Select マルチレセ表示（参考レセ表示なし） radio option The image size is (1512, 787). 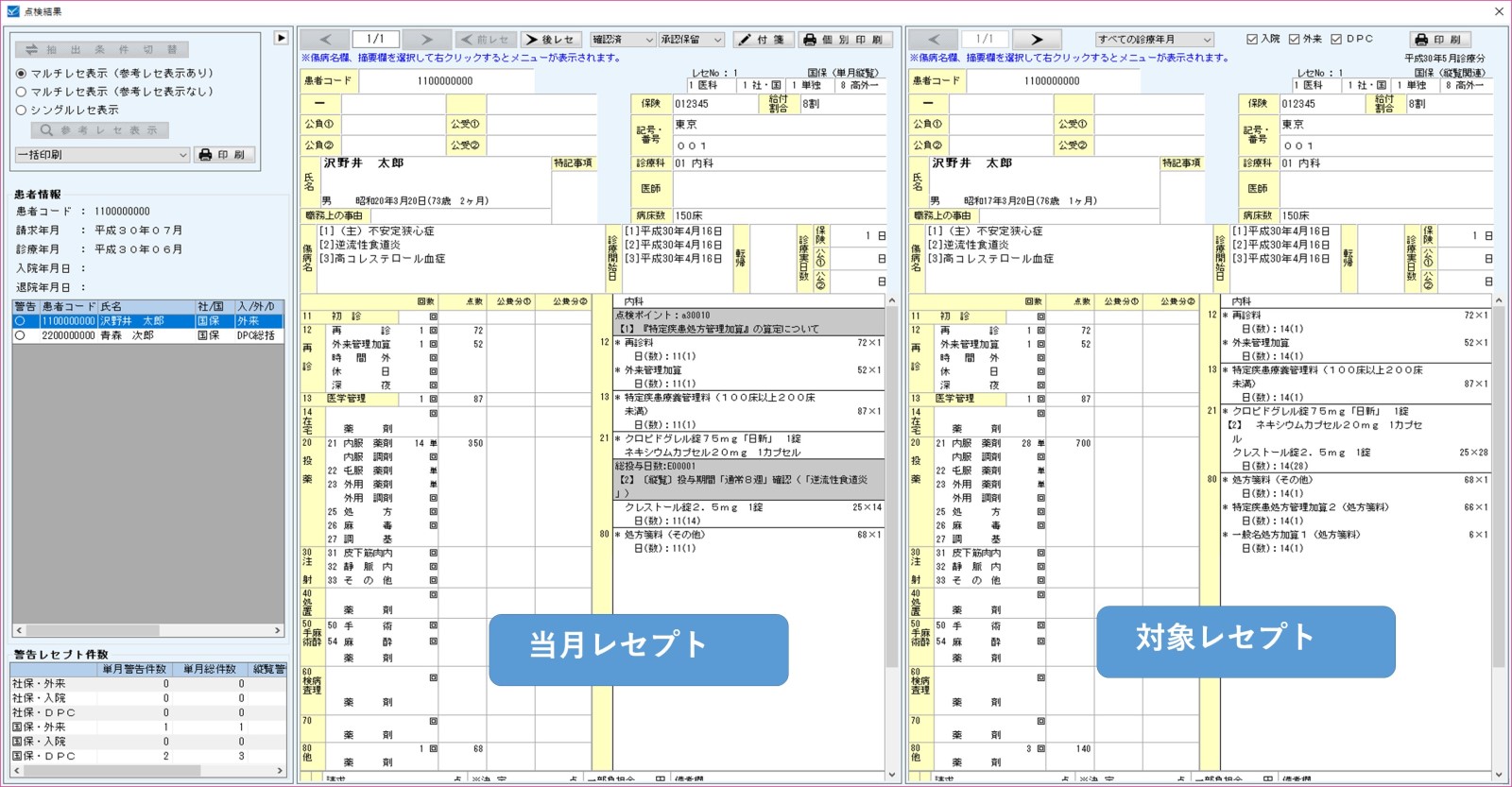21,92
